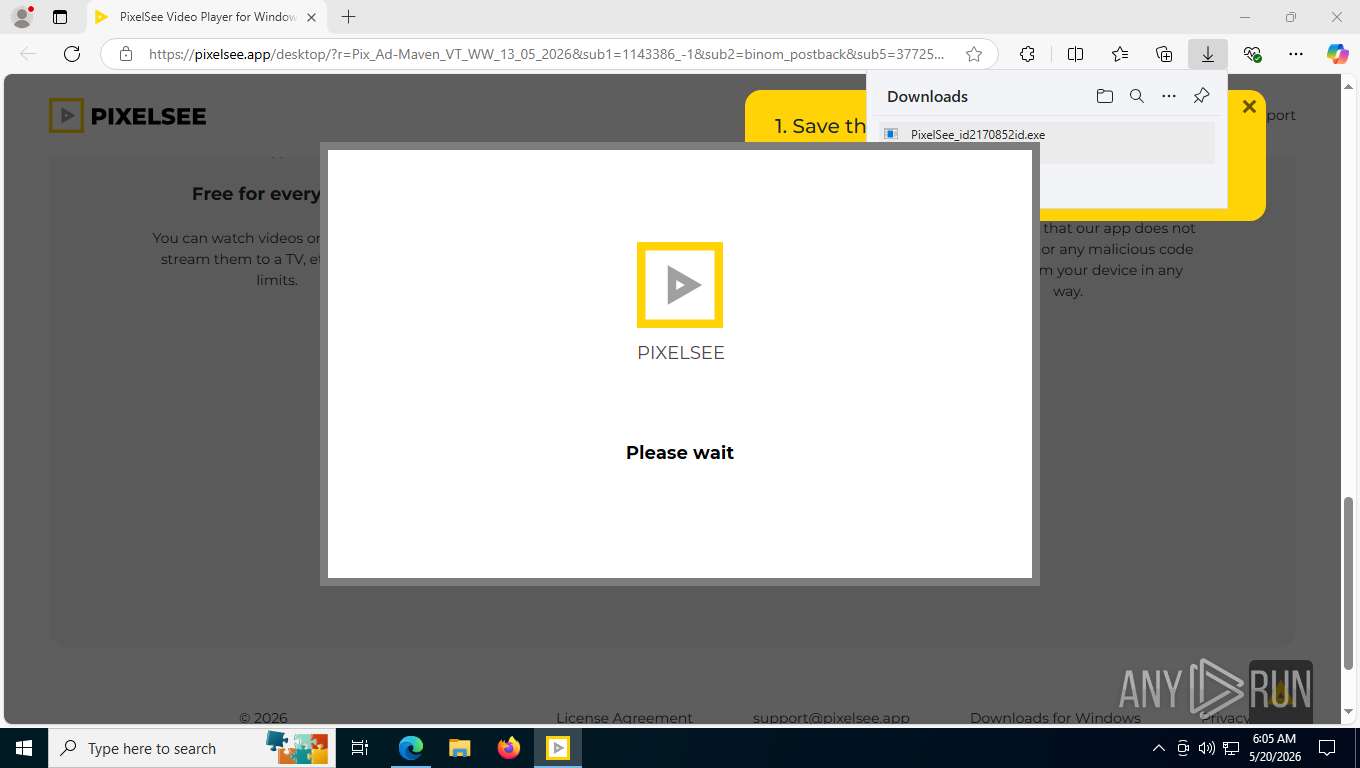Show hidden system tray icons

(1159, 748)
